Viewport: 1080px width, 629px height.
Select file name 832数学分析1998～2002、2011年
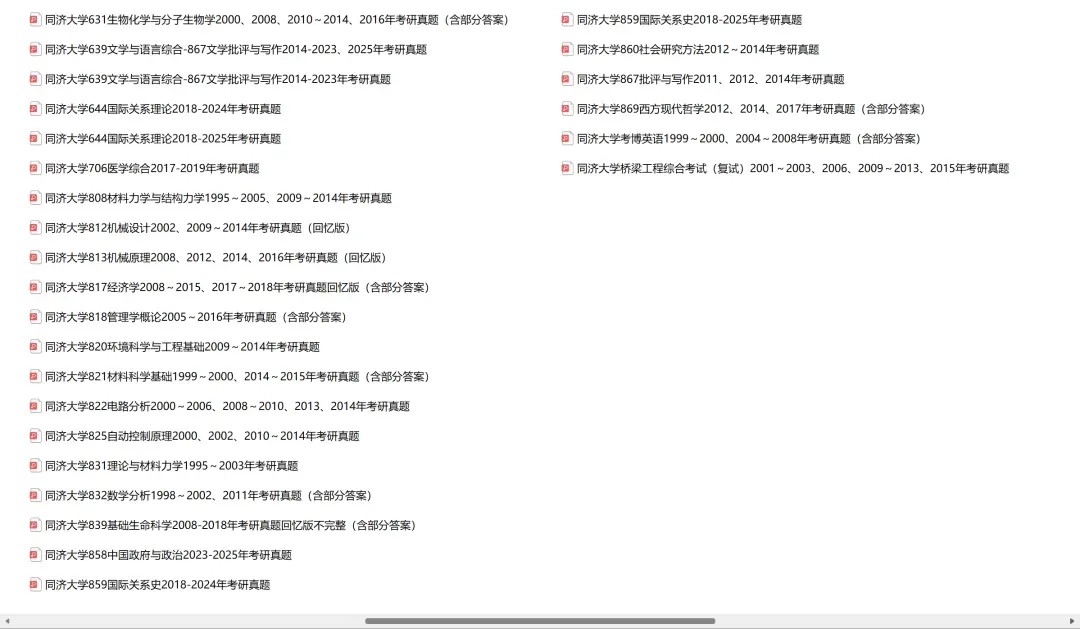tap(209, 495)
